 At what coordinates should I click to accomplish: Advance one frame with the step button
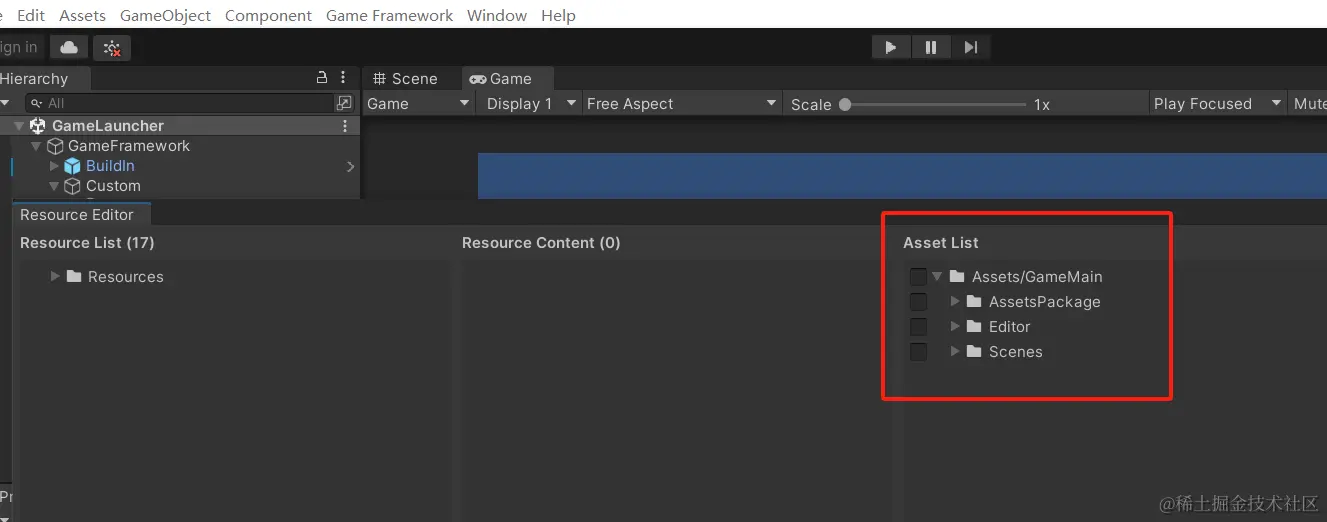(970, 47)
